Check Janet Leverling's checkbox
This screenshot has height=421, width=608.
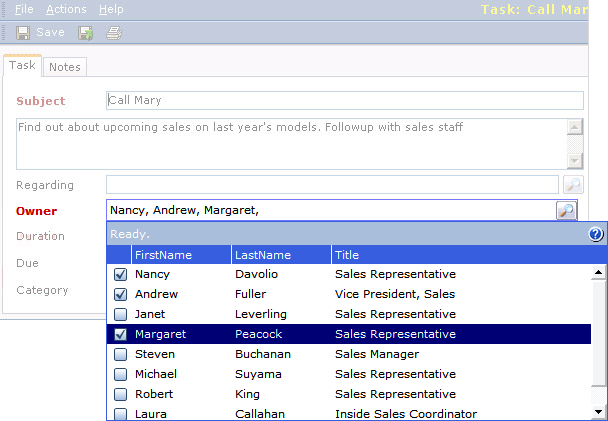(120, 314)
